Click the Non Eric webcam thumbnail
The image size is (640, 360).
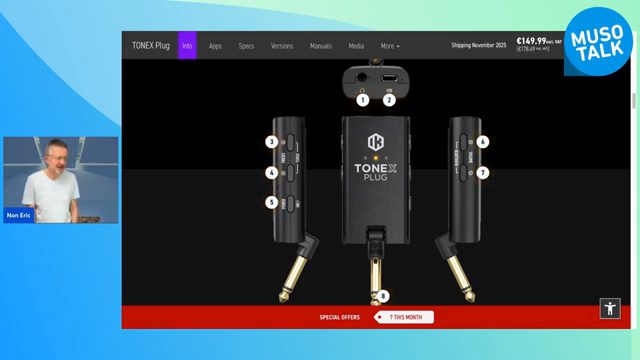(x=61, y=180)
